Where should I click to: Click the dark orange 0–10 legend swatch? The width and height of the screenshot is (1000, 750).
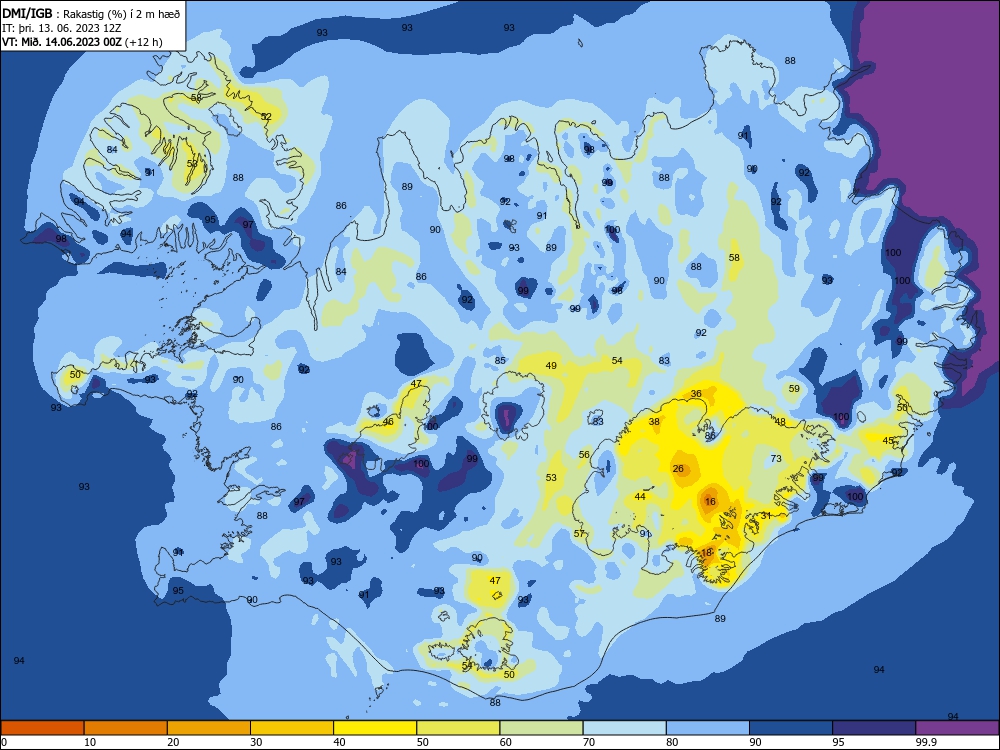coord(42,728)
